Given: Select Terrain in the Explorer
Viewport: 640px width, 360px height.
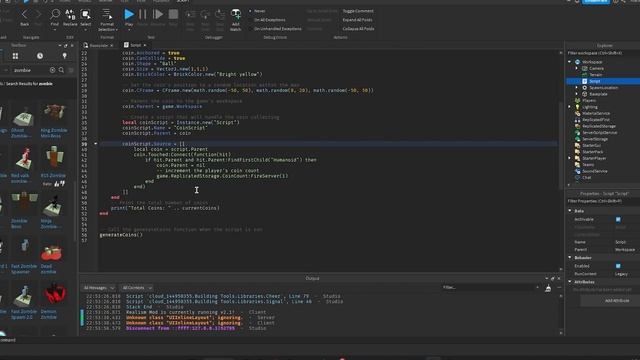Looking at the screenshot, I should pyautogui.click(x=596, y=75).
